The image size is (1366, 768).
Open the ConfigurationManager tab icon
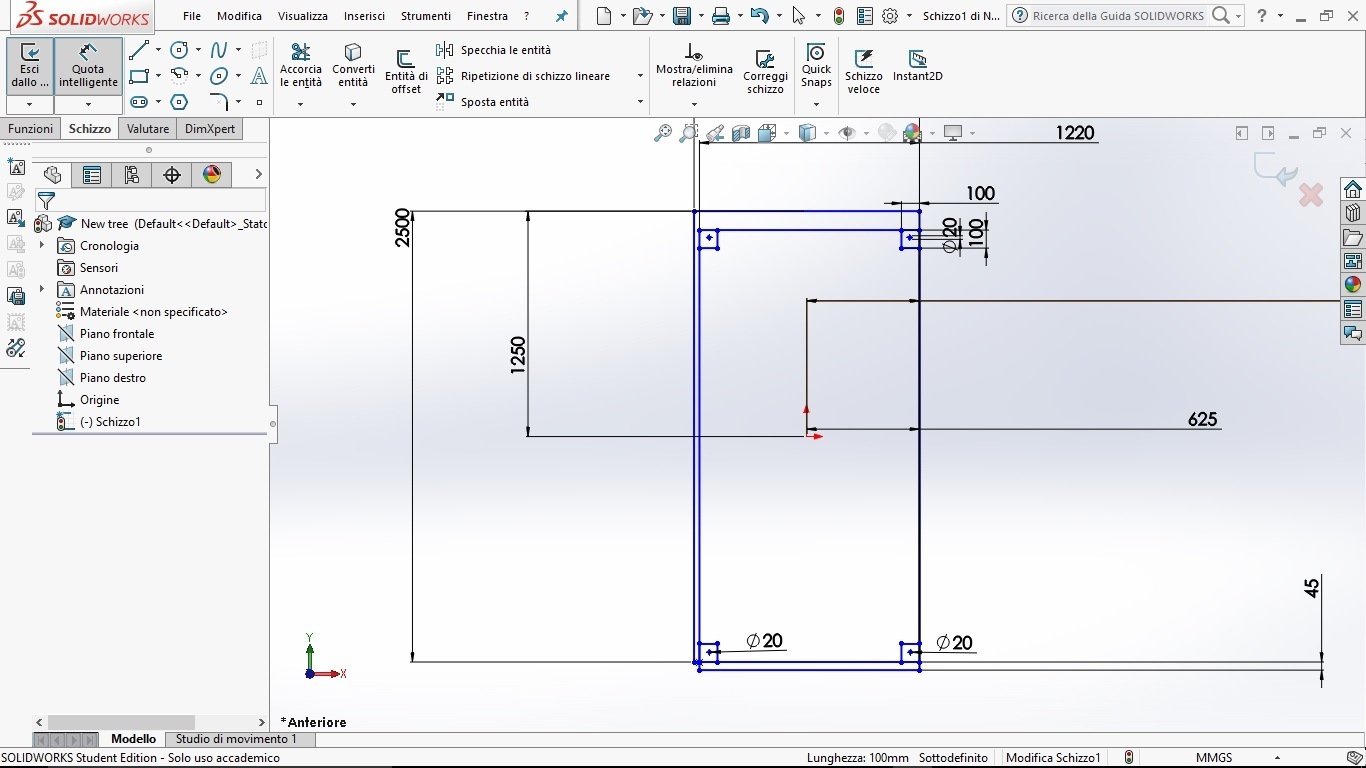click(x=132, y=175)
